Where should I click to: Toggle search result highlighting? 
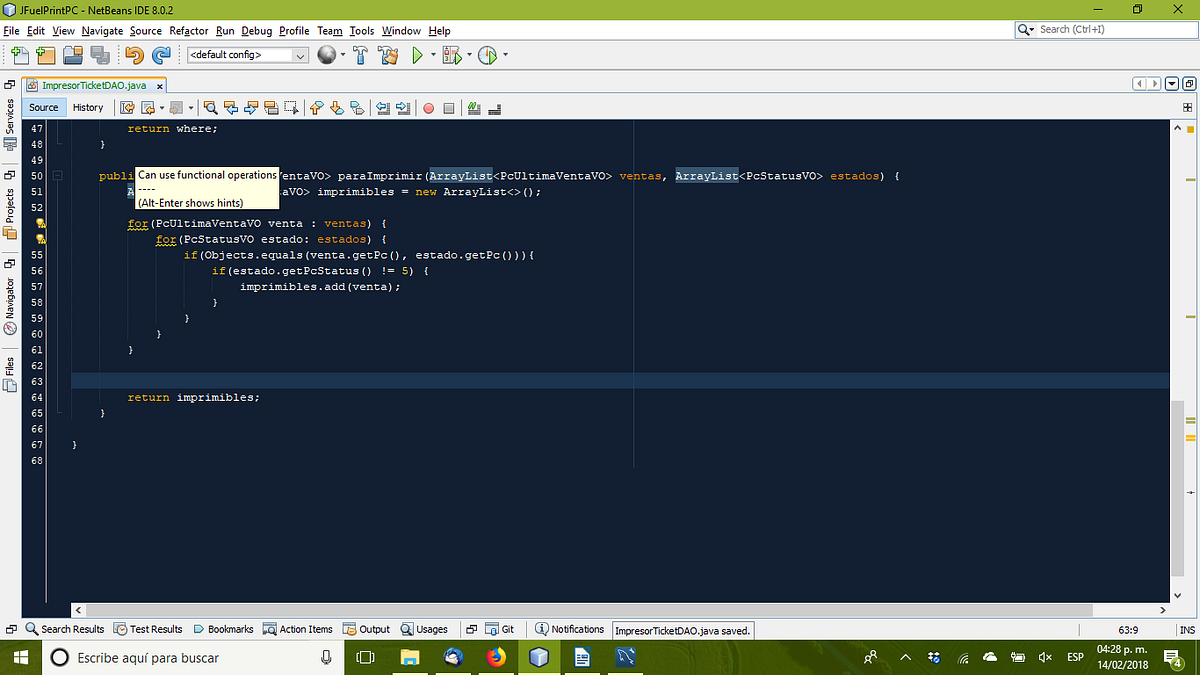pyautogui.click(x=273, y=108)
